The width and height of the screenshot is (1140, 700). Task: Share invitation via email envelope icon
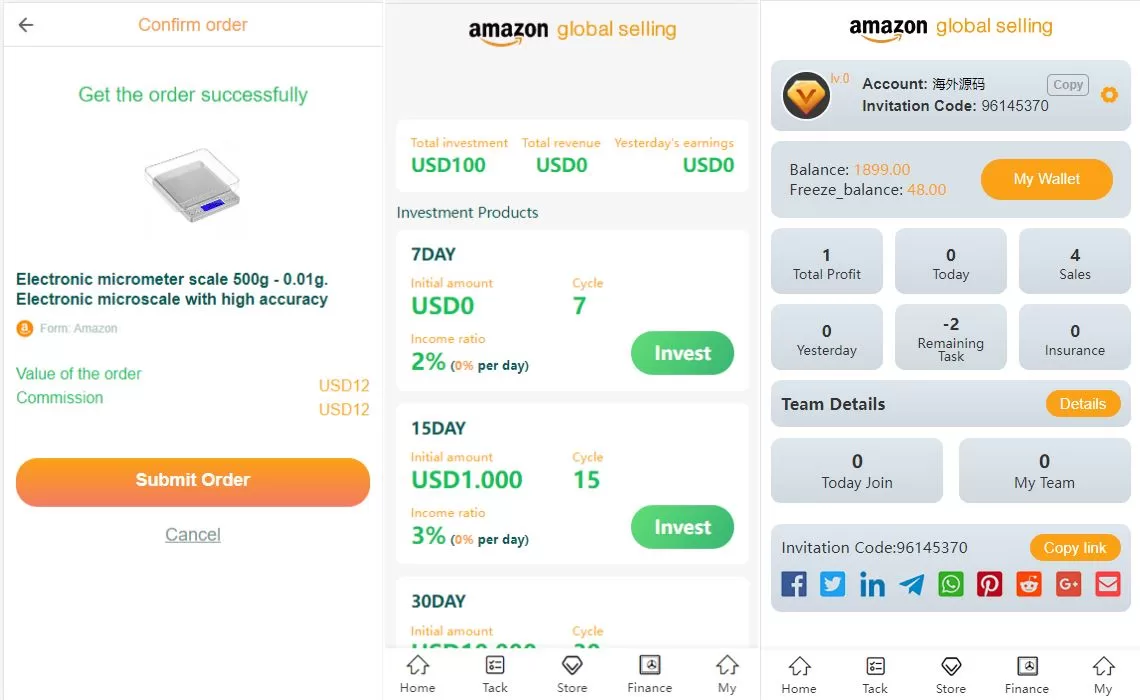(x=1108, y=584)
